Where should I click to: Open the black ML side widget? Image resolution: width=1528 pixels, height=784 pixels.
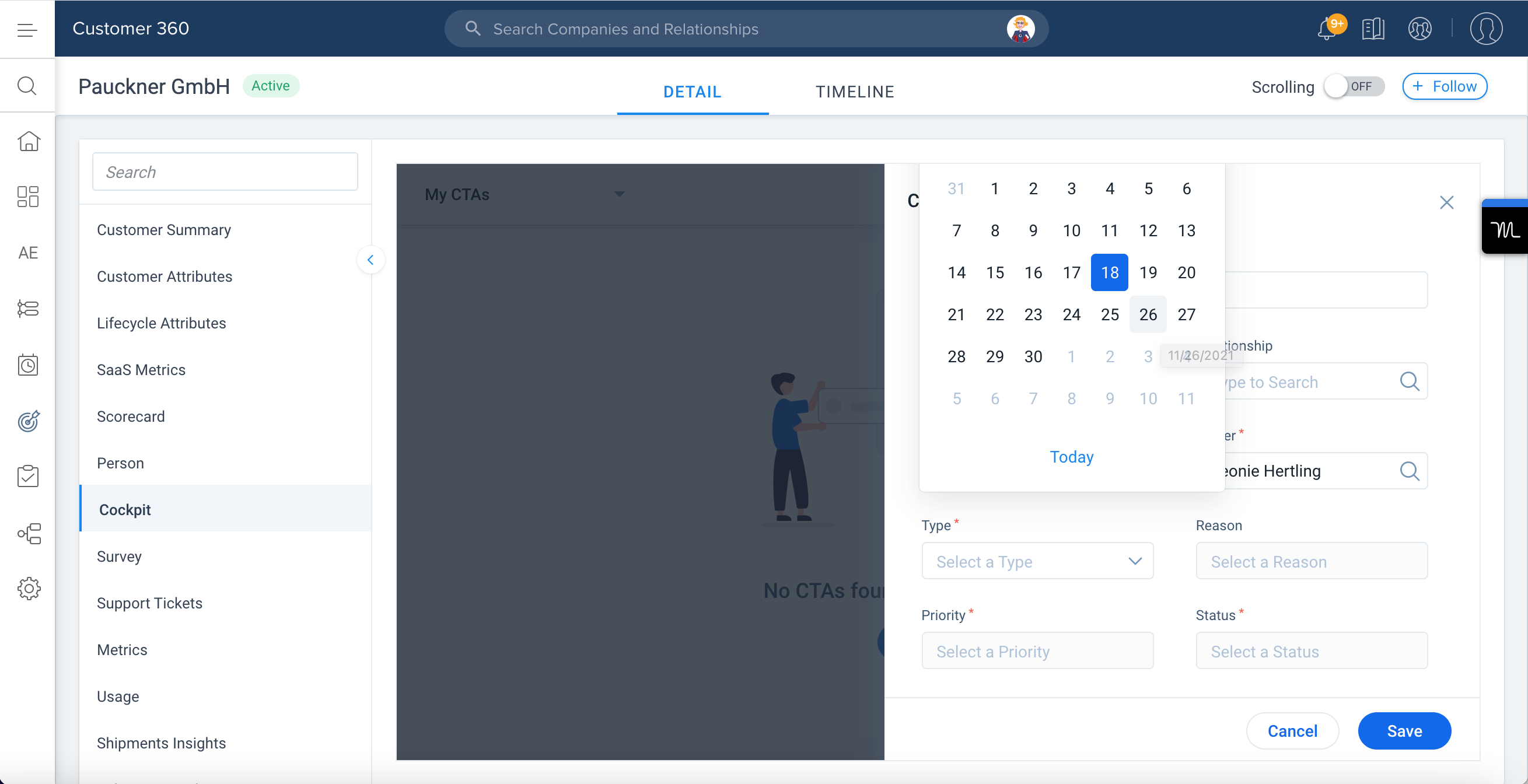[x=1505, y=228]
